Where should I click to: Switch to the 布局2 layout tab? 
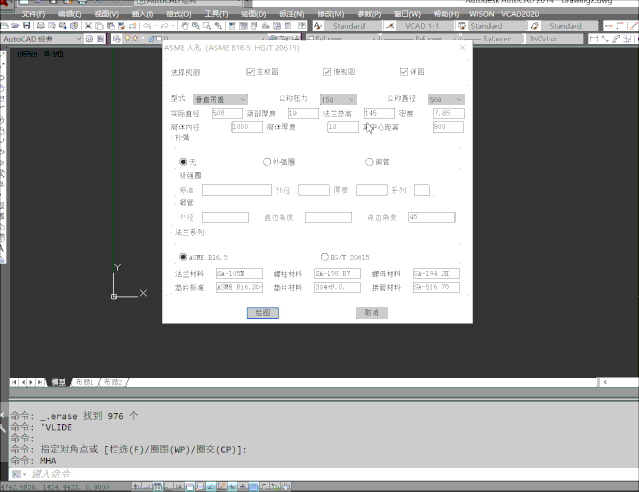click(113, 382)
